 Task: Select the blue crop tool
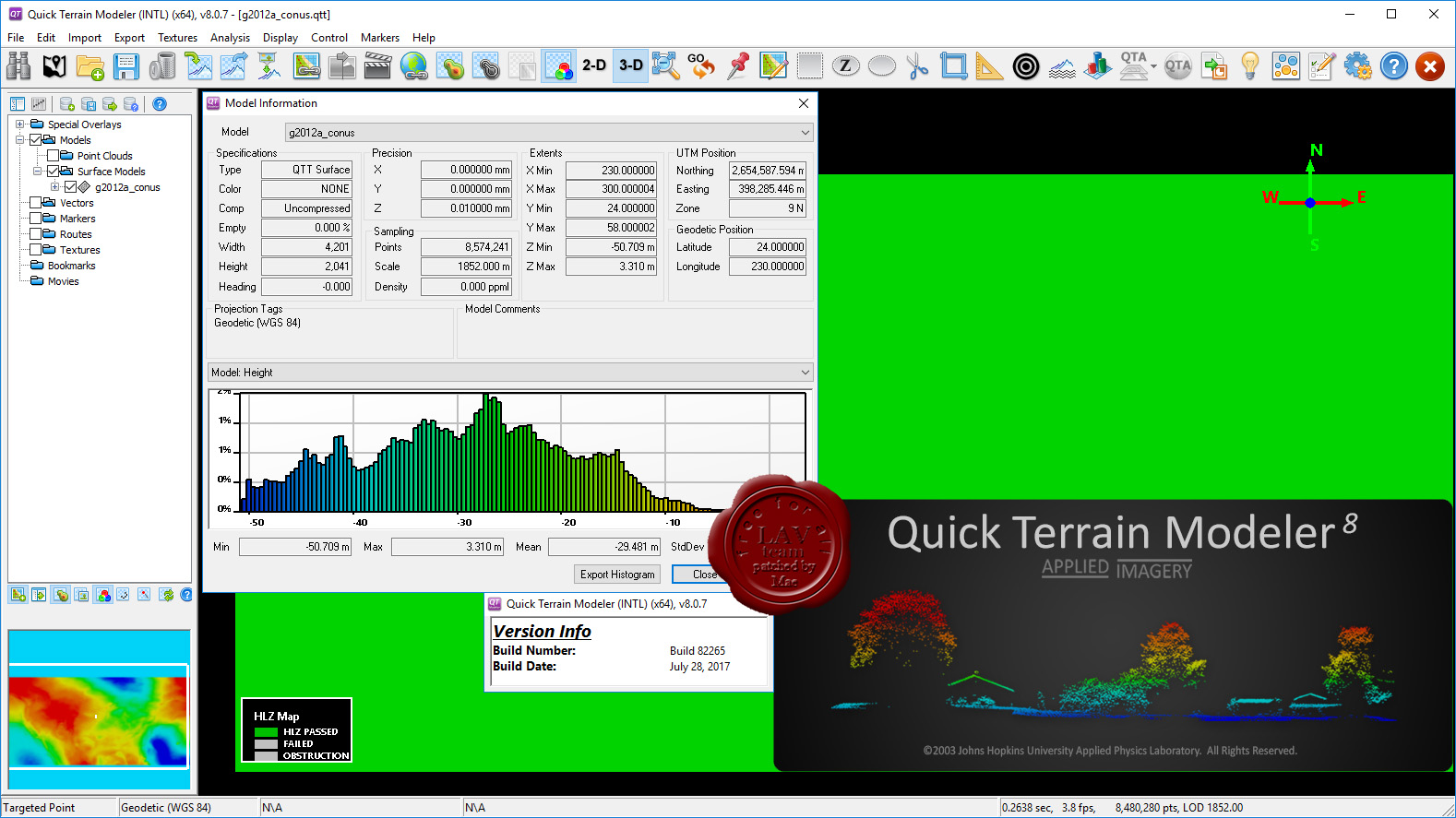954,65
